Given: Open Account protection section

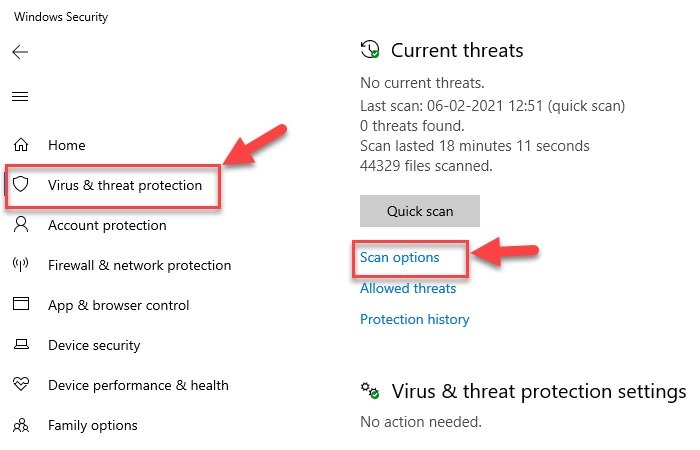Looking at the screenshot, I should pos(107,225).
